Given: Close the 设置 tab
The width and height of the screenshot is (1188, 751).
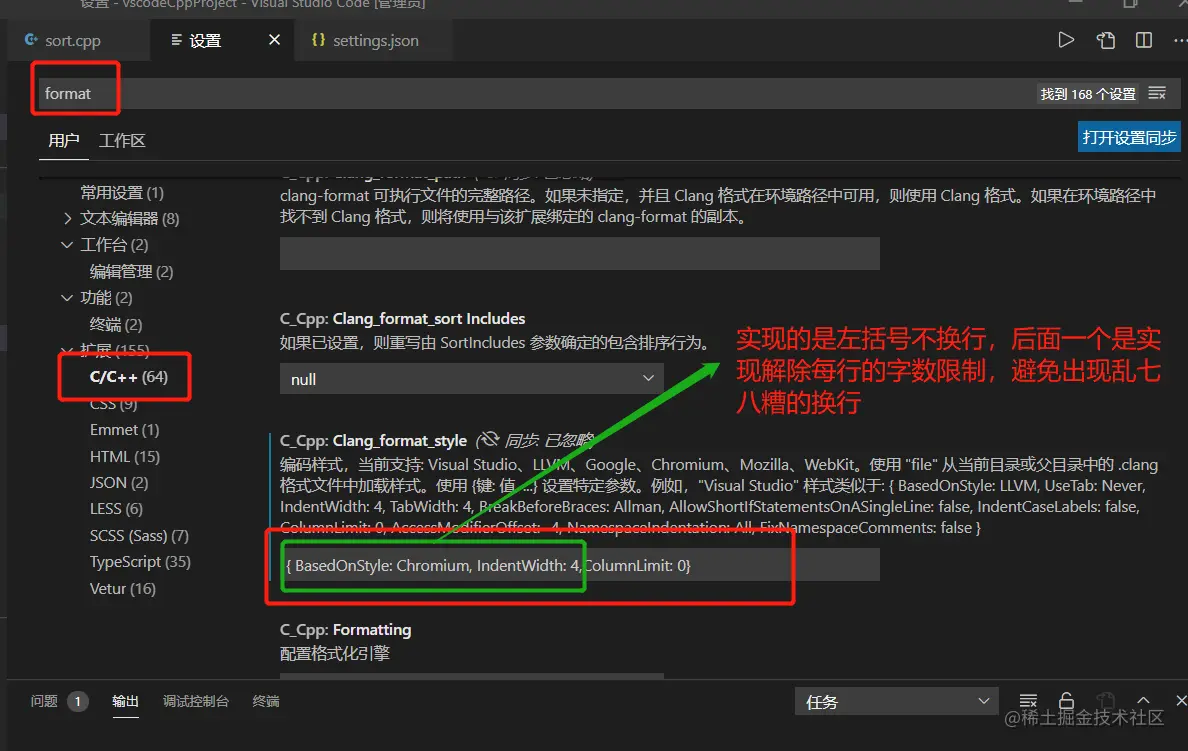Looking at the screenshot, I should pyautogui.click(x=274, y=39).
